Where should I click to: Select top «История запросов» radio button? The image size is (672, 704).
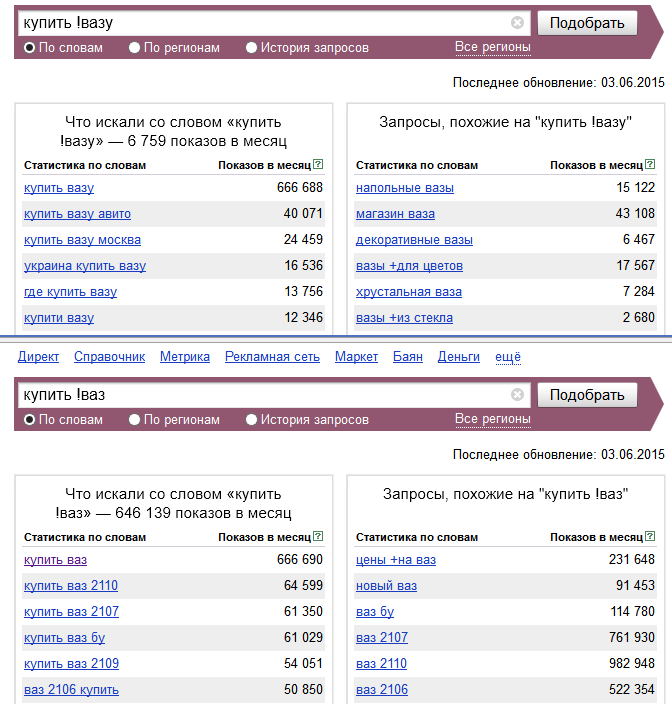(x=251, y=48)
